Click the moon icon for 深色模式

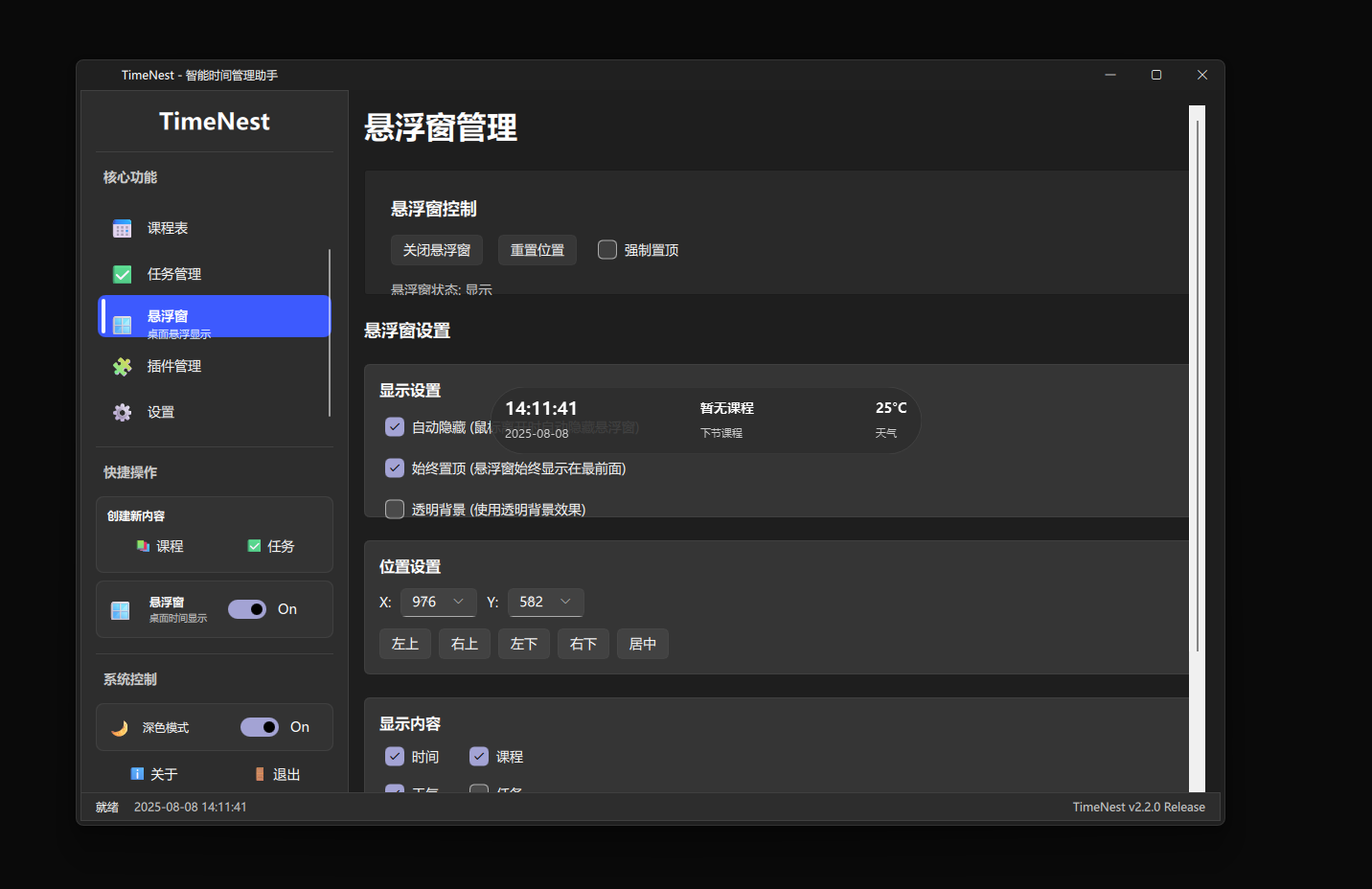[120, 728]
